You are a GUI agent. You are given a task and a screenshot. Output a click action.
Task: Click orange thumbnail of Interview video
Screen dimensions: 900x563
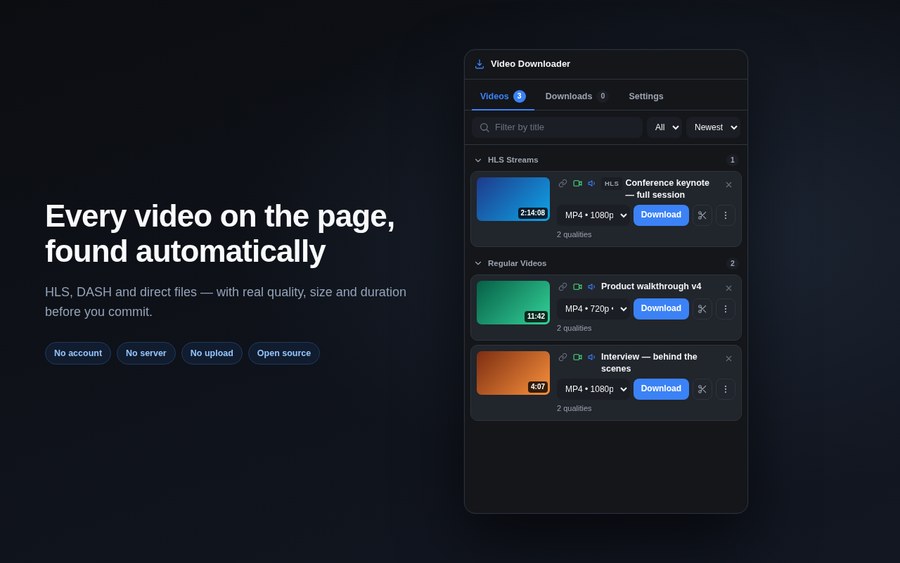pyautogui.click(x=513, y=373)
